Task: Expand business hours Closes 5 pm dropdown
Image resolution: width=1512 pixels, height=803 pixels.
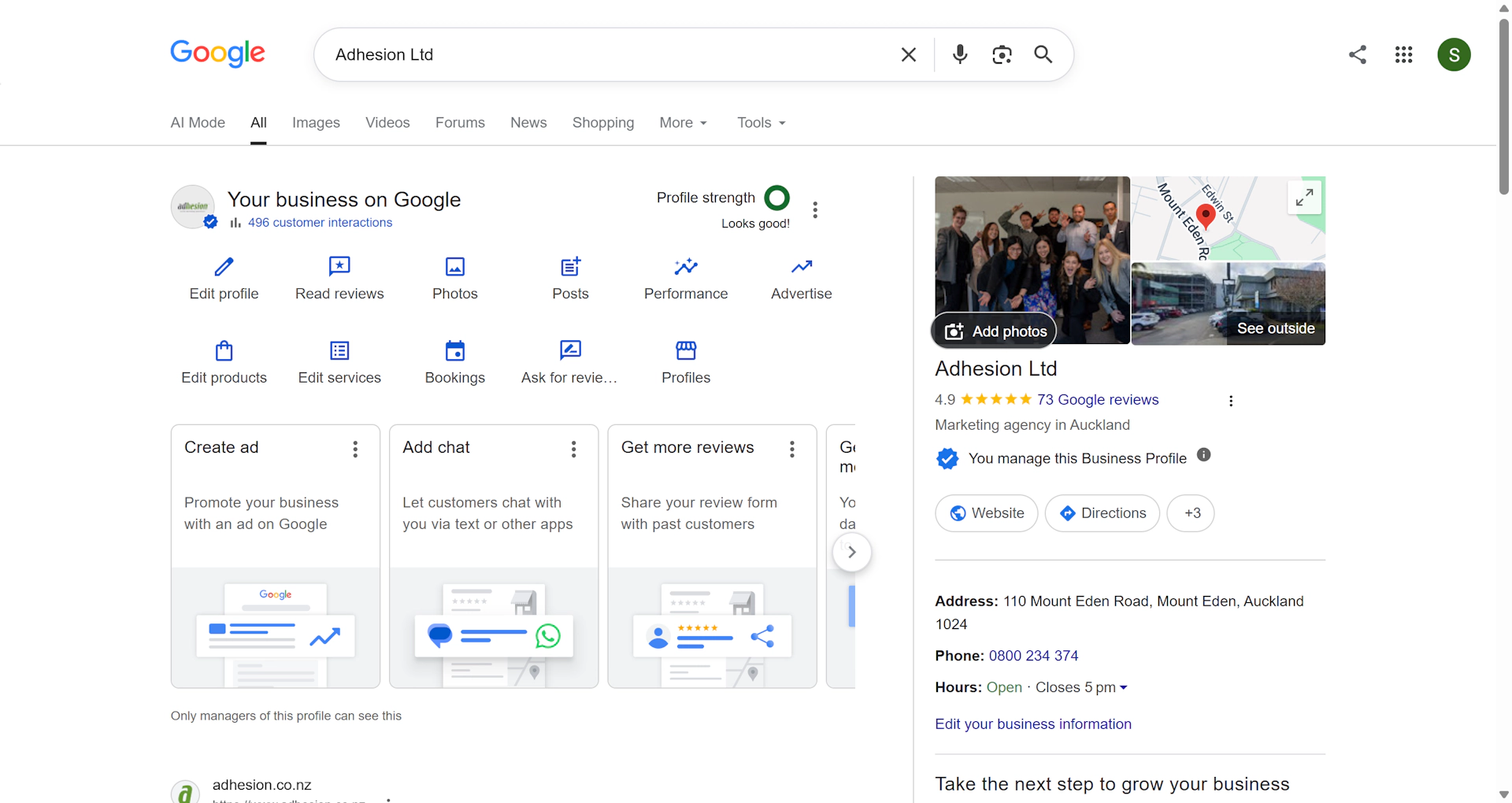Action: (x=1081, y=687)
